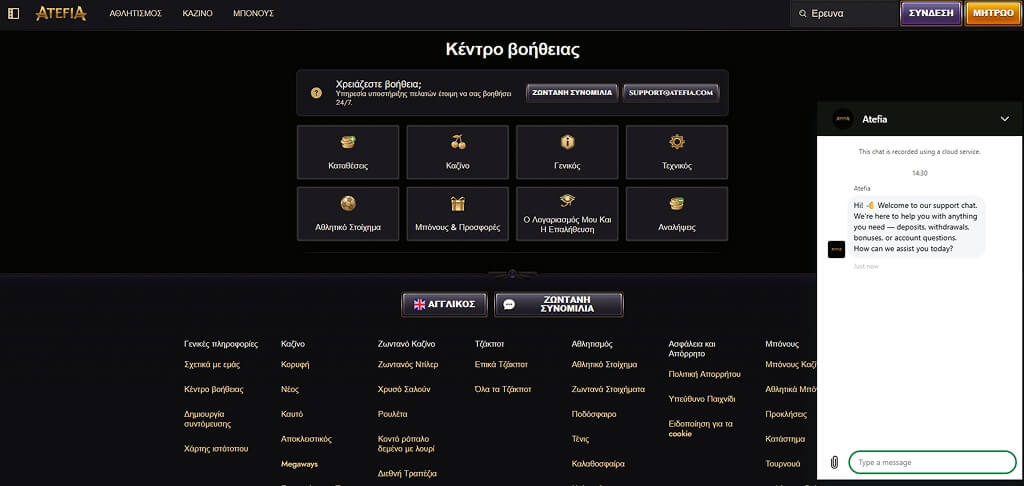Click the eye icon for Ο Λογαριασμός Μου
1024x486 pixels.
coord(568,200)
